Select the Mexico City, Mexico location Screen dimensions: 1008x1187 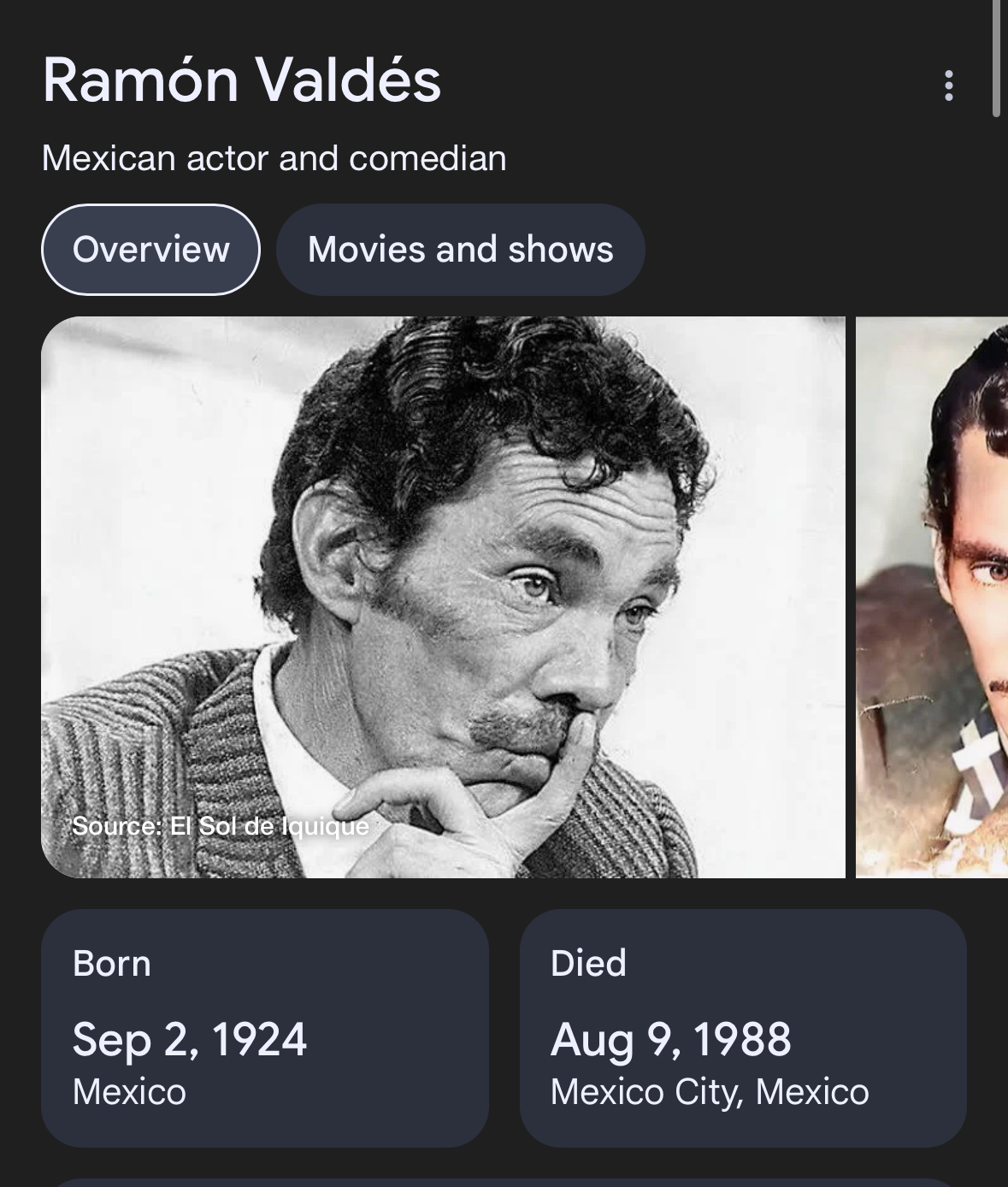pos(710,1092)
